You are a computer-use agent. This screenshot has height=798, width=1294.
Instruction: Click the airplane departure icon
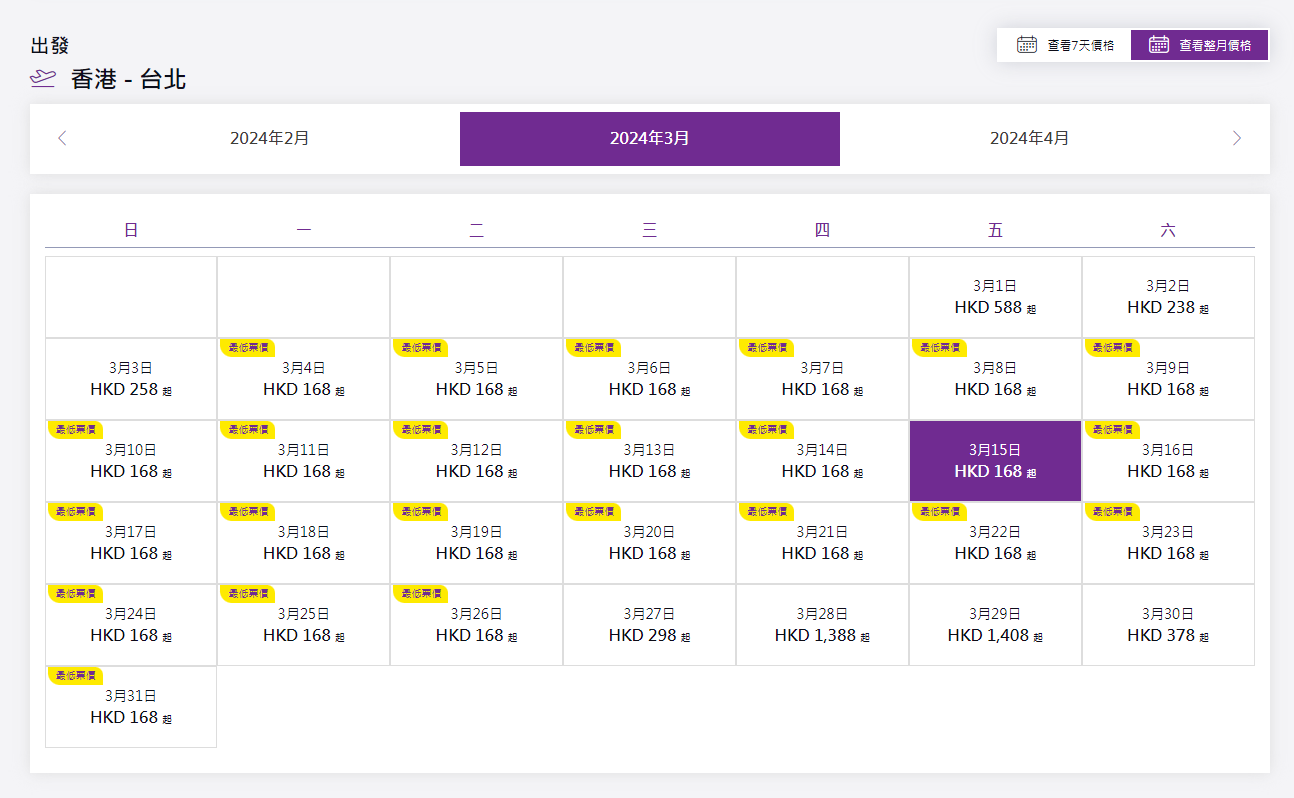coord(43,79)
